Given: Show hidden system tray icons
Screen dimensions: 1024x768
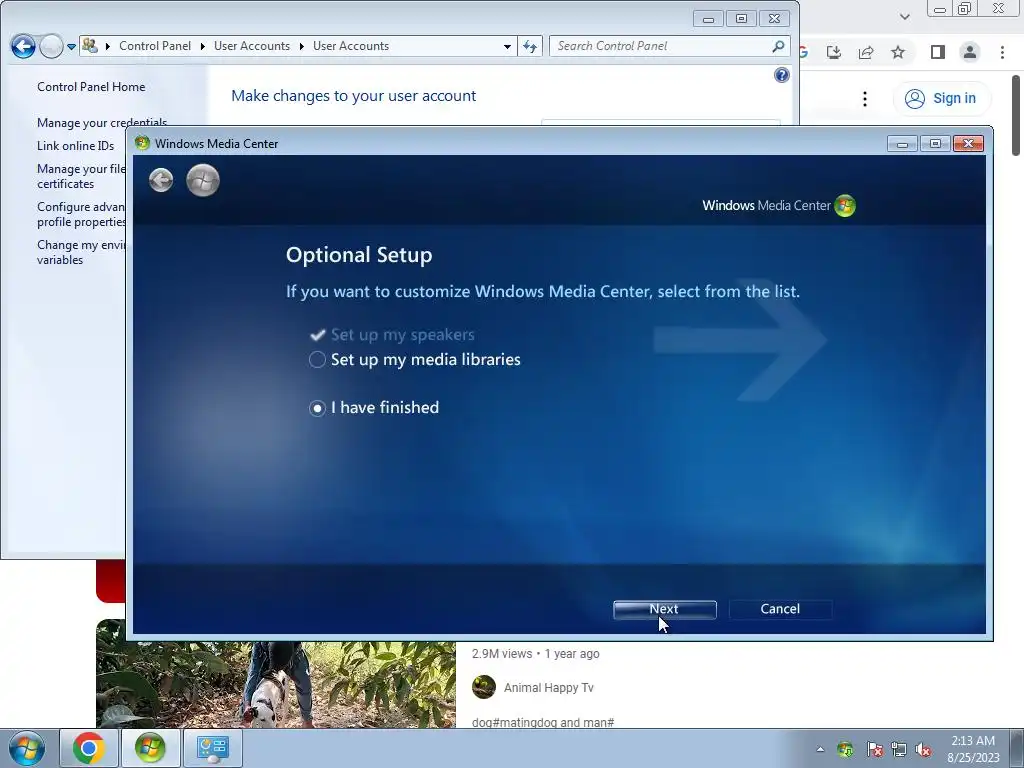Looking at the screenshot, I should (820, 749).
